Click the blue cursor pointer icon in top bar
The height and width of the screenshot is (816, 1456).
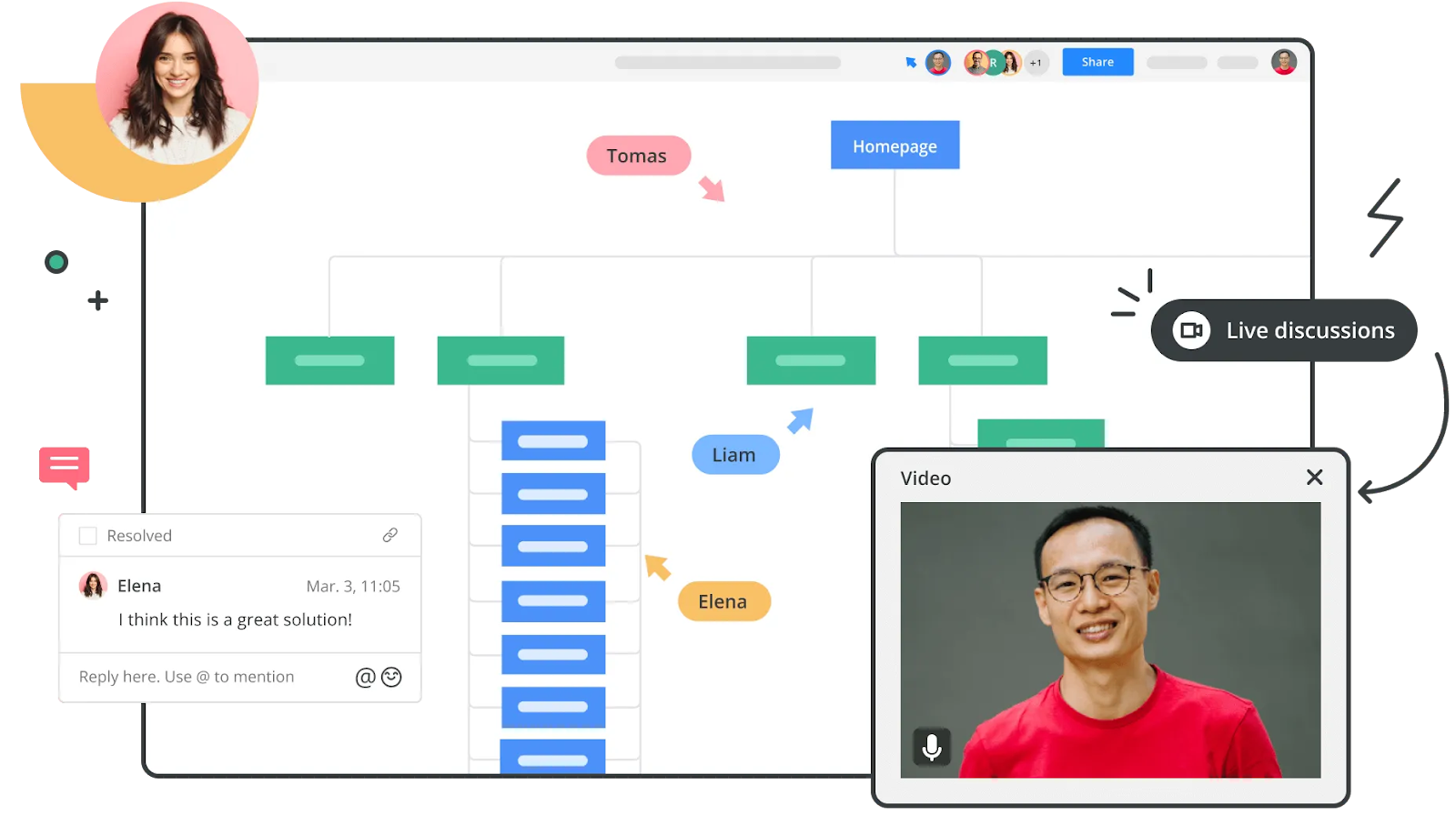[910, 63]
